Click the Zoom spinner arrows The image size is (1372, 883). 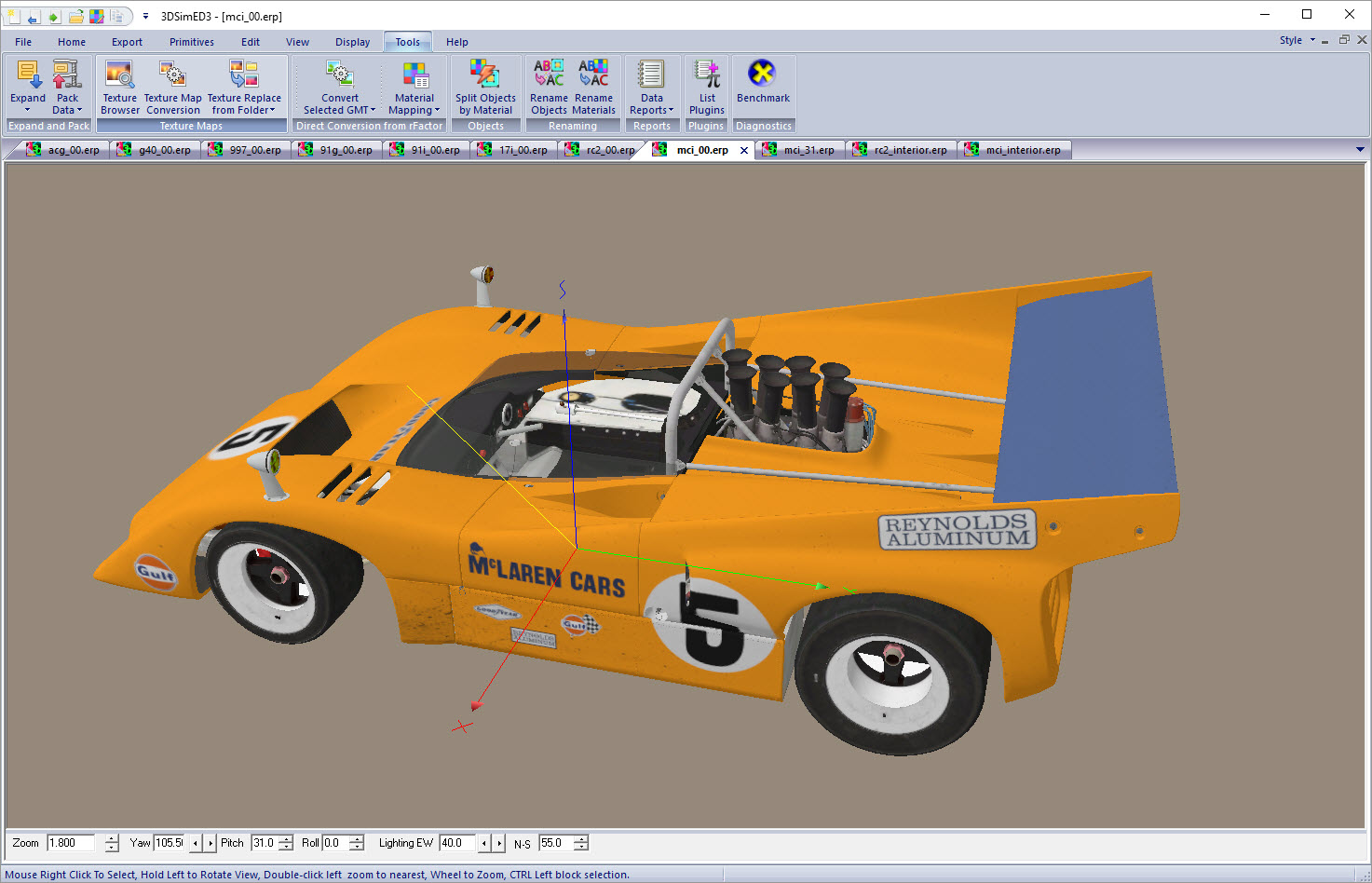(x=112, y=843)
